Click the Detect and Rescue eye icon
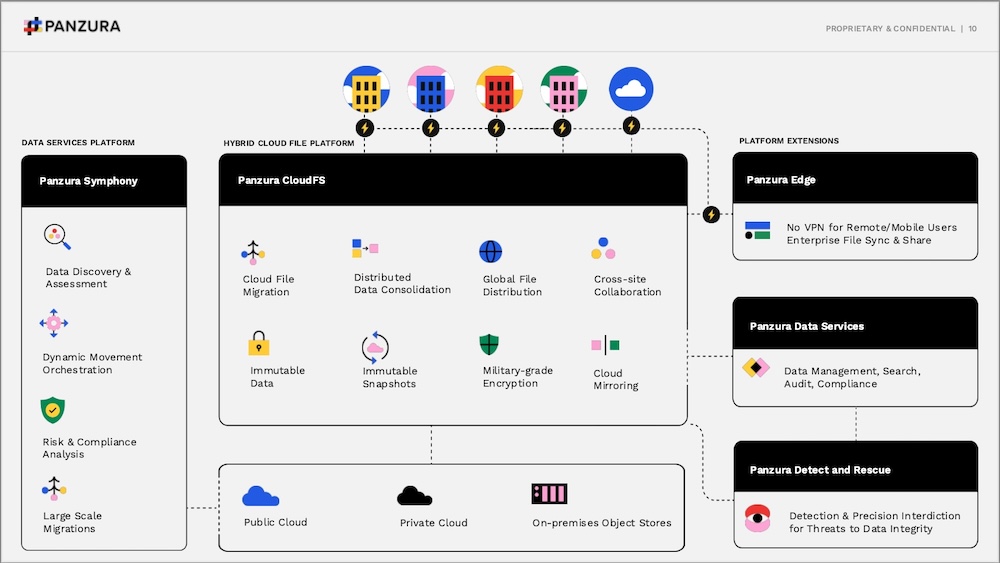The height and width of the screenshot is (563, 1000). (x=757, y=518)
